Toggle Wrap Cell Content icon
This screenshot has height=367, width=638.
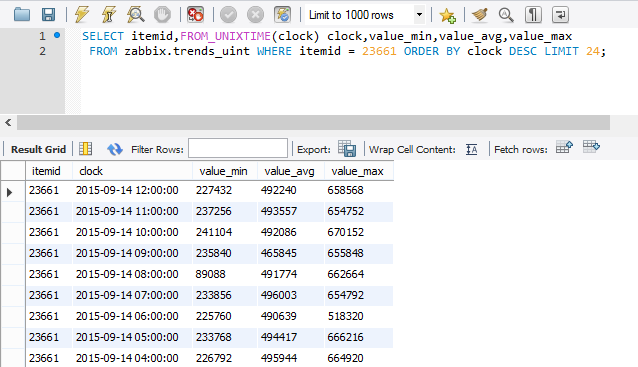tap(472, 149)
